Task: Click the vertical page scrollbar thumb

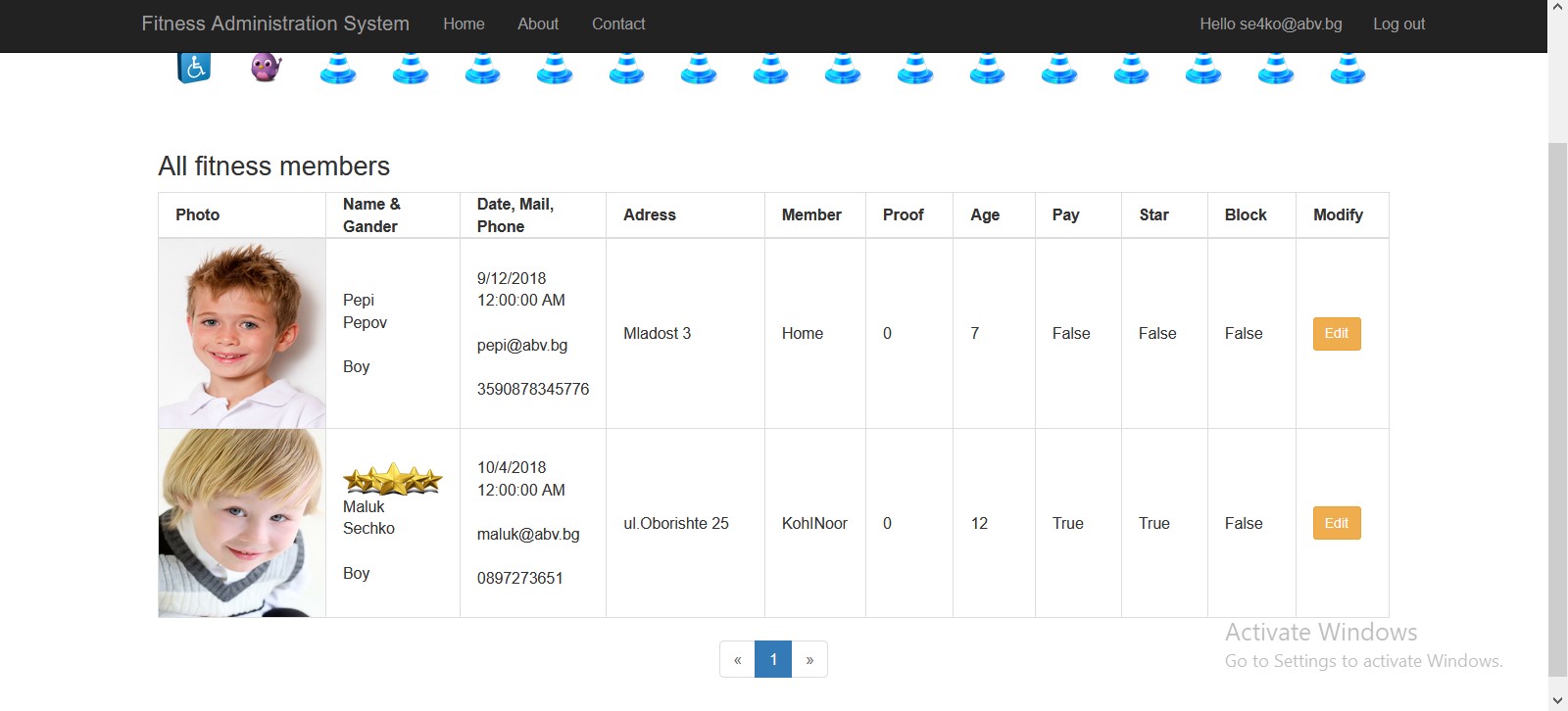Action: (1557, 408)
